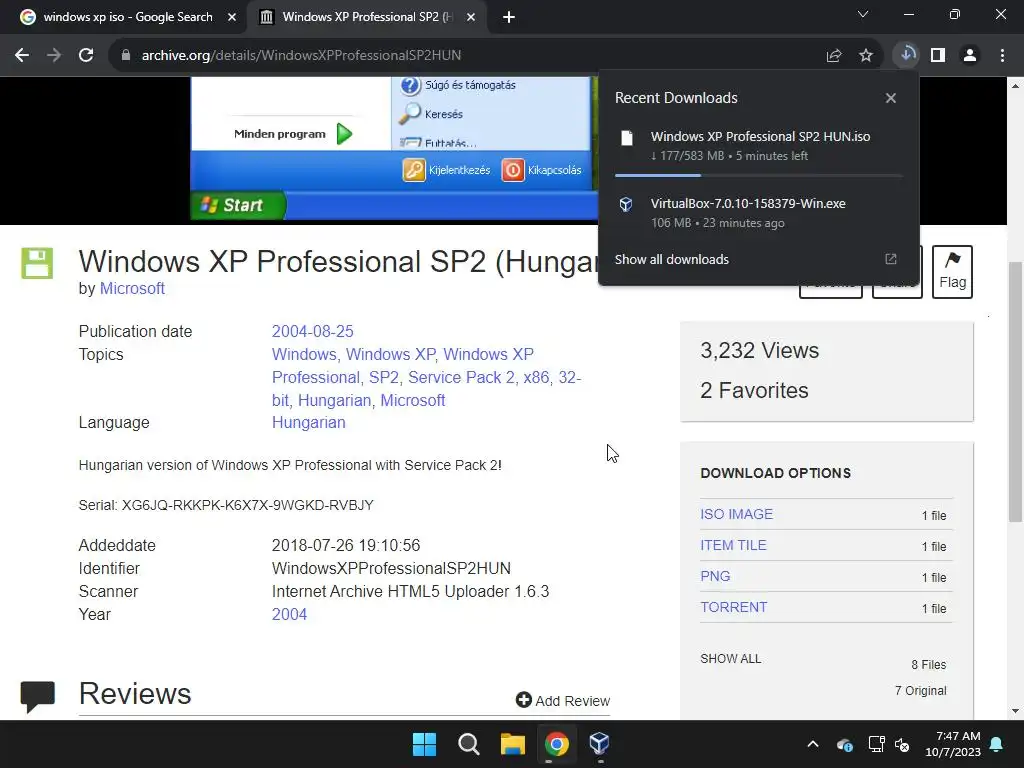Viewport: 1024px width, 768px height.
Task: Download the PNG option
Action: pos(715,576)
